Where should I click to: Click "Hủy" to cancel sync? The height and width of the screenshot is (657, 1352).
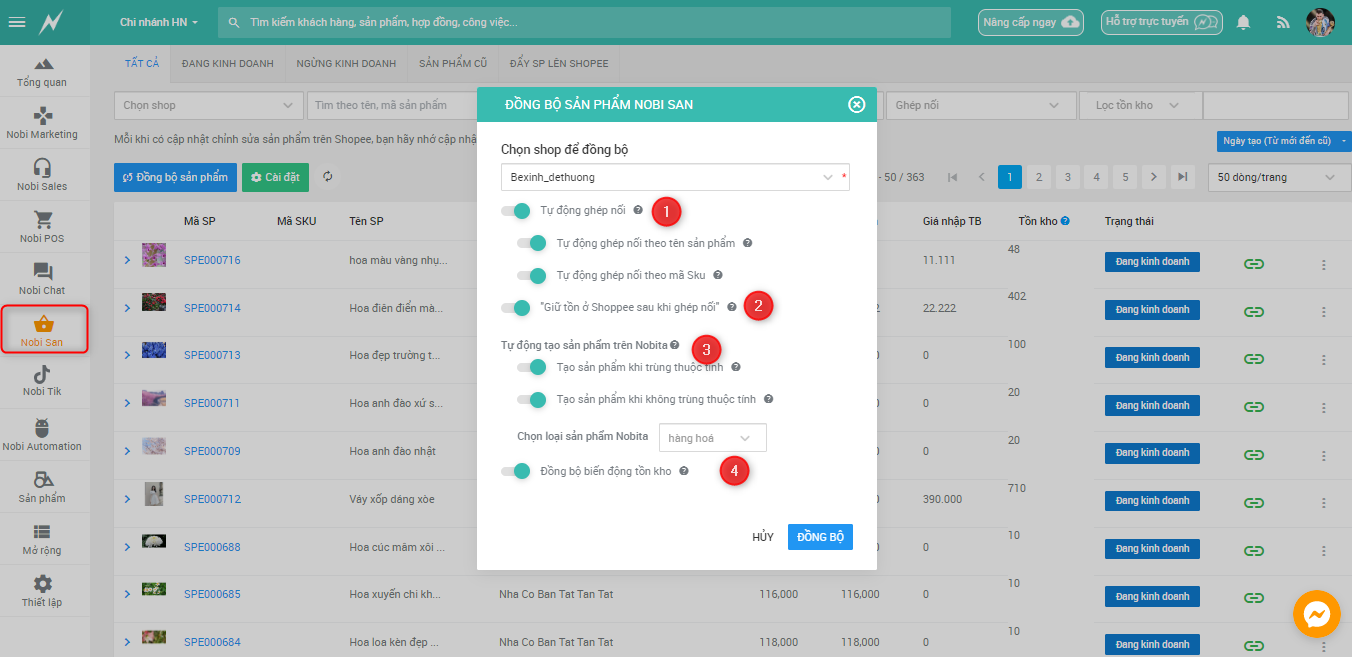[763, 537]
